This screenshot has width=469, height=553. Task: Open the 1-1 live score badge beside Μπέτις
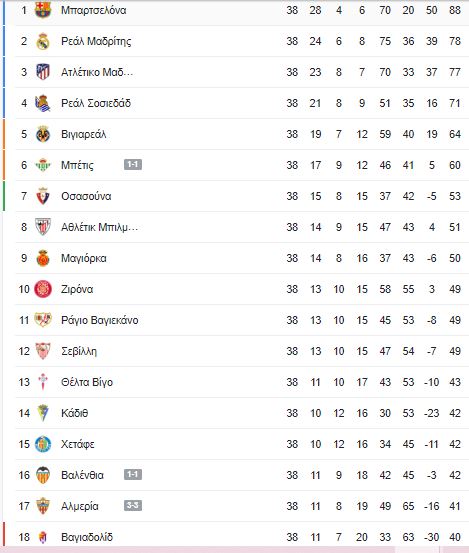coord(133,165)
